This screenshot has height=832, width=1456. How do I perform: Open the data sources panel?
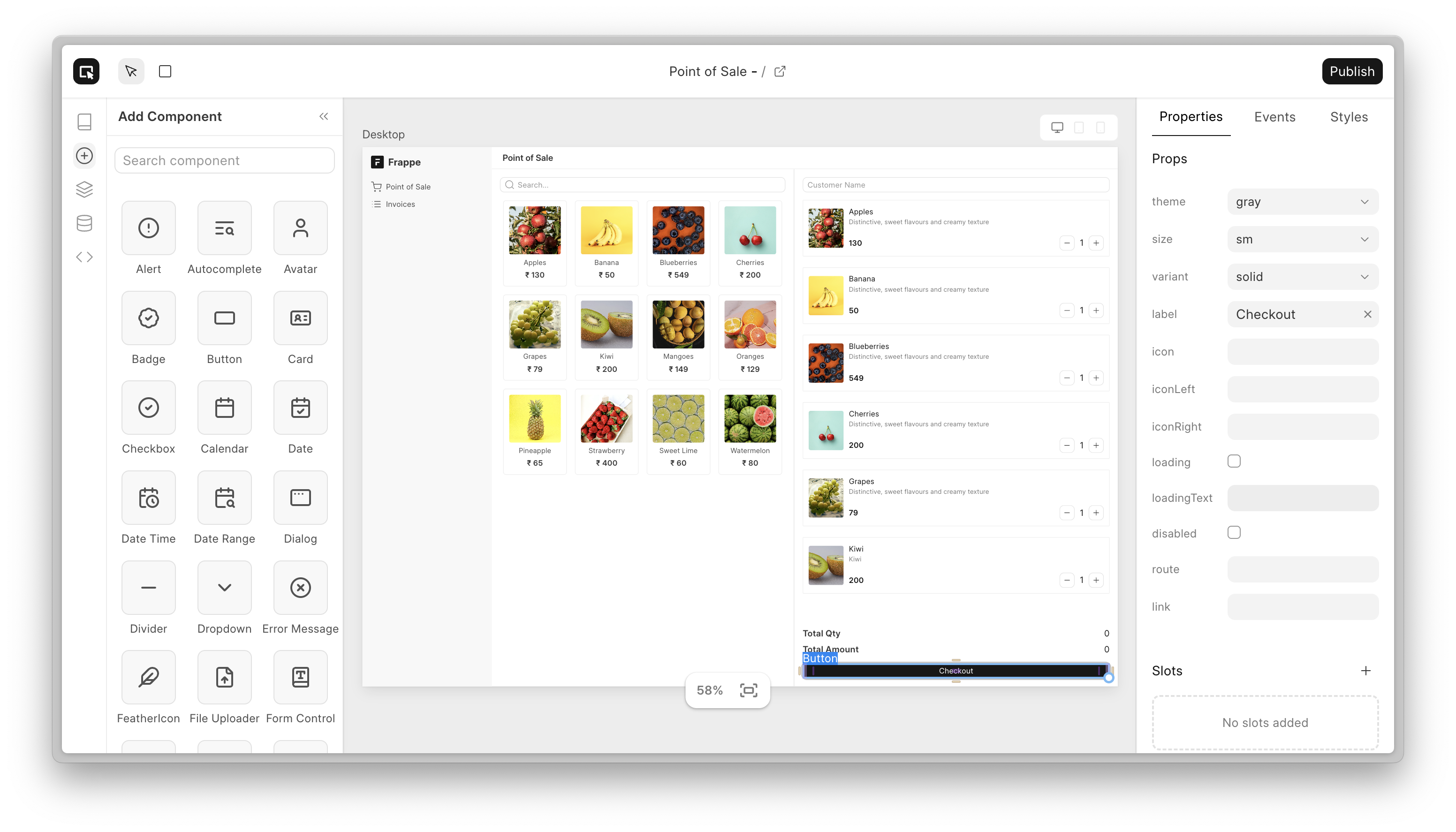click(x=84, y=223)
